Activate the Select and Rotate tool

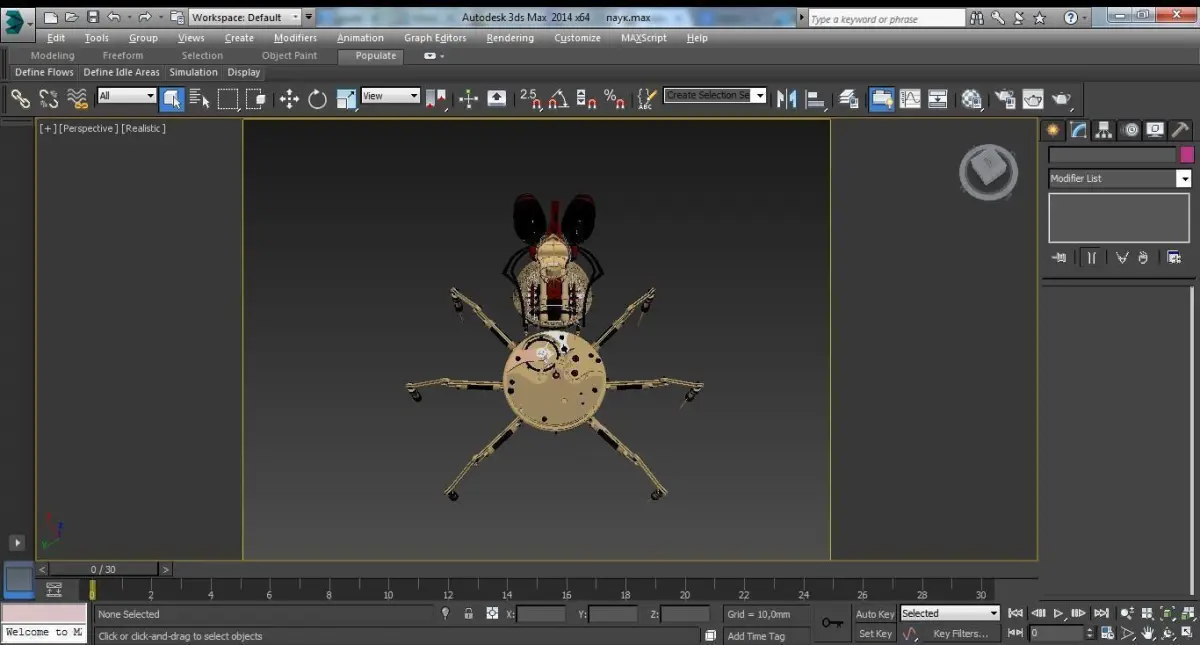point(317,98)
